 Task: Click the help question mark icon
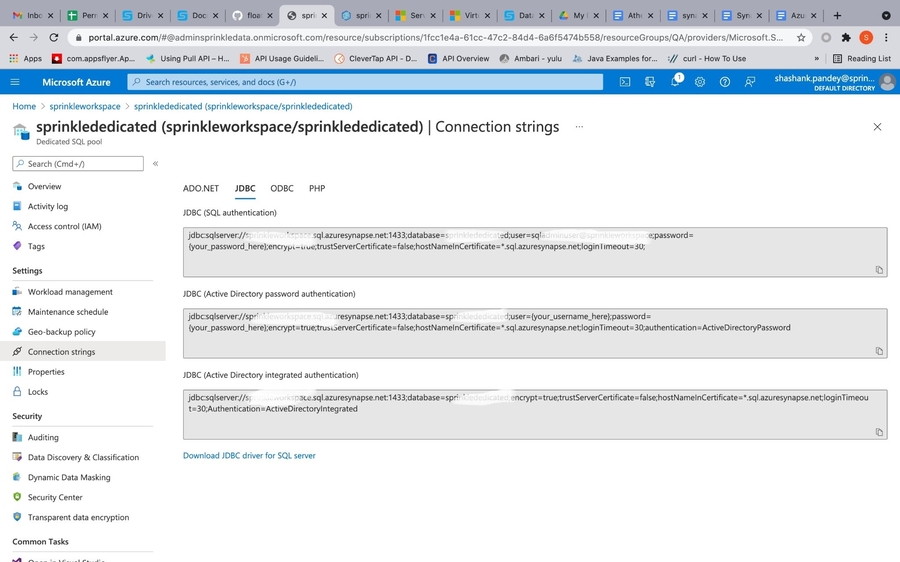point(725,82)
